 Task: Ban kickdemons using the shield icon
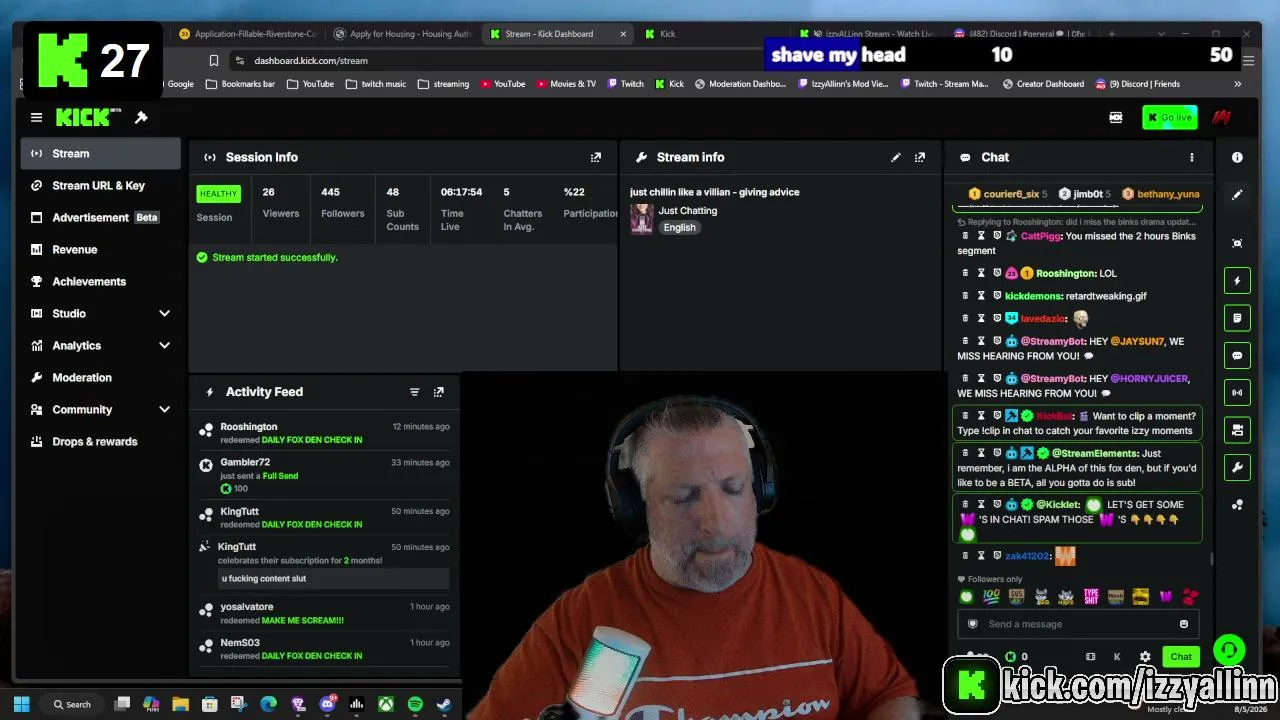click(x=997, y=296)
